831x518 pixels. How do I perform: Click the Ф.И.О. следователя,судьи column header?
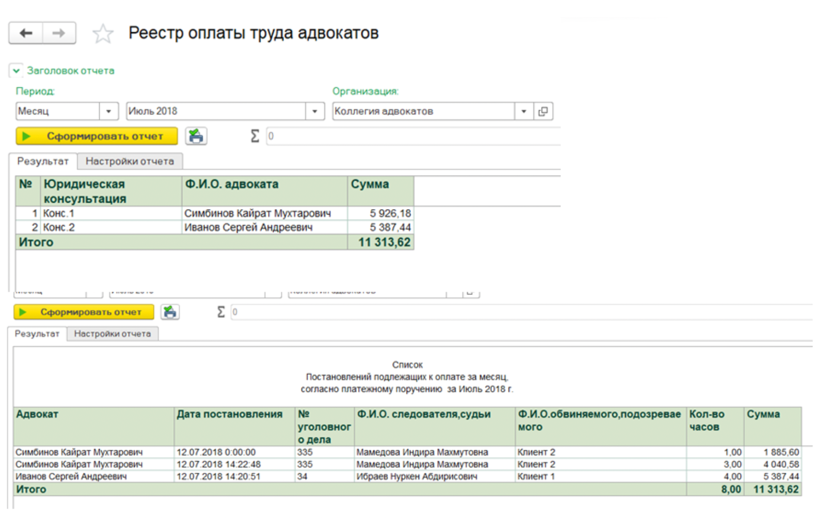(435, 427)
